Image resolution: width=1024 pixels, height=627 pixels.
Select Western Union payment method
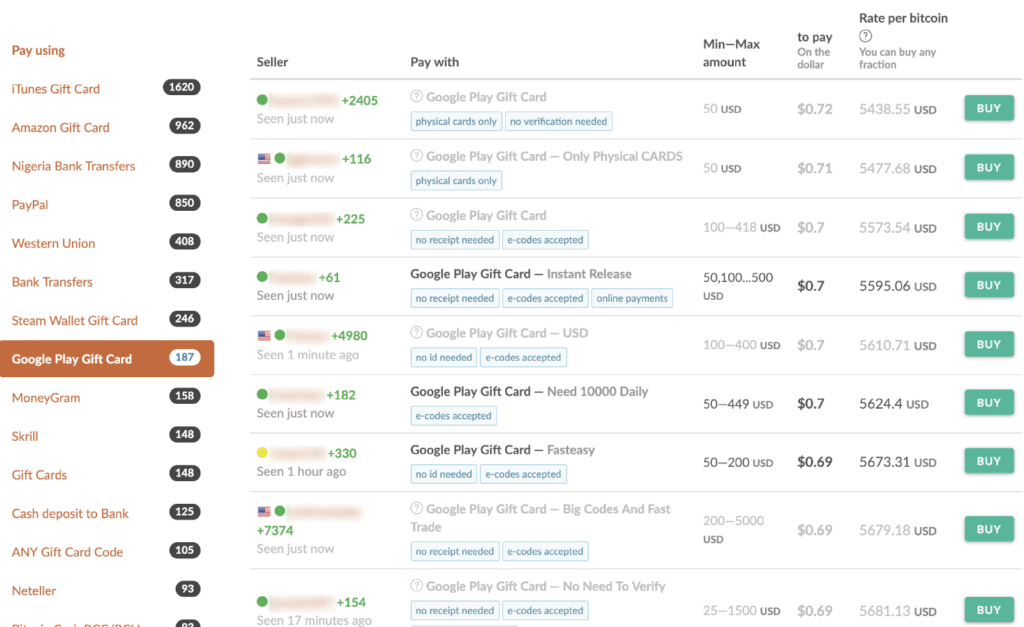tap(54, 243)
